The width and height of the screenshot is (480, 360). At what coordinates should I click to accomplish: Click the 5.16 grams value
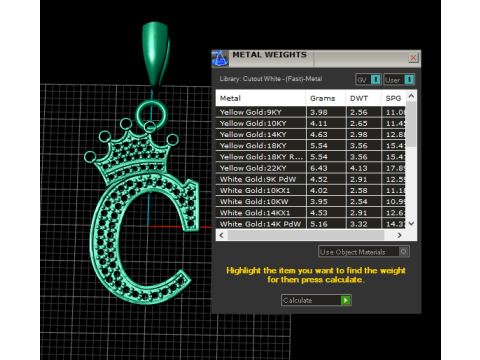(x=319, y=224)
